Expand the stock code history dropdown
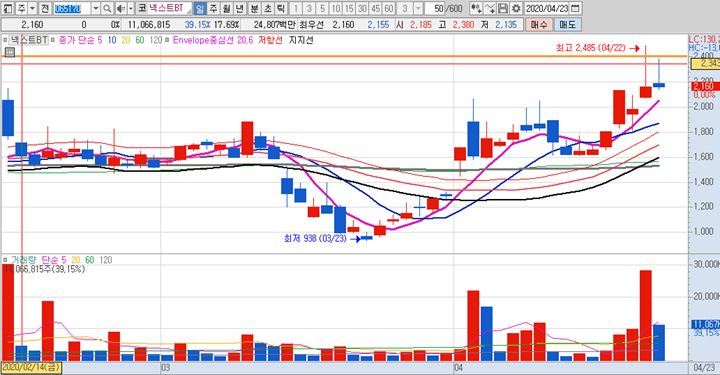 coord(96,8)
